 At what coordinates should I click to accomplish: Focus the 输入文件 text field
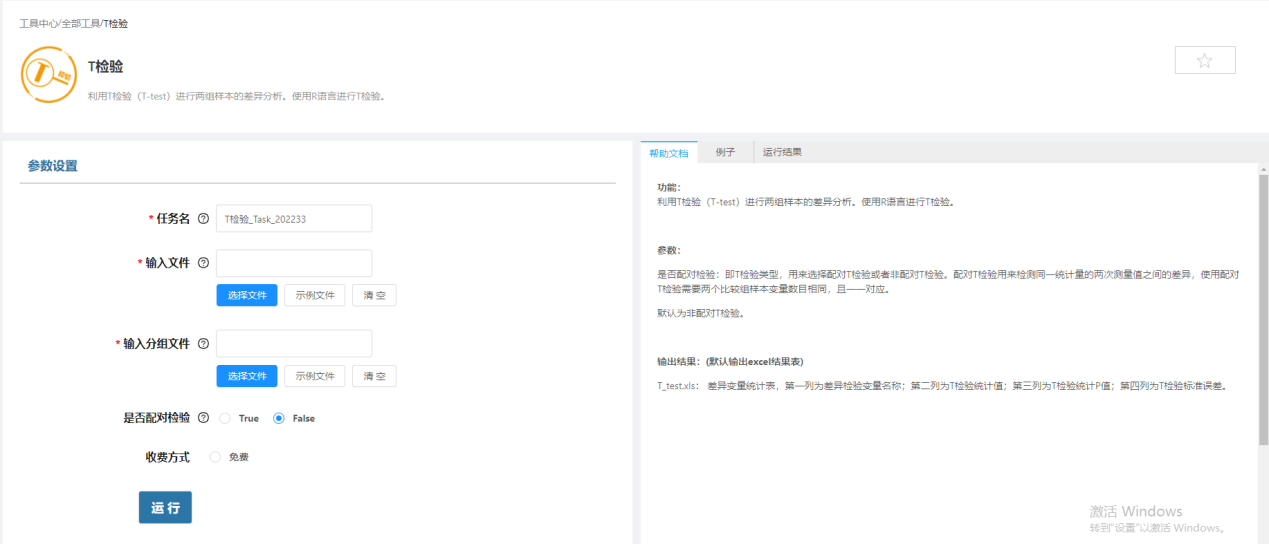click(294, 263)
